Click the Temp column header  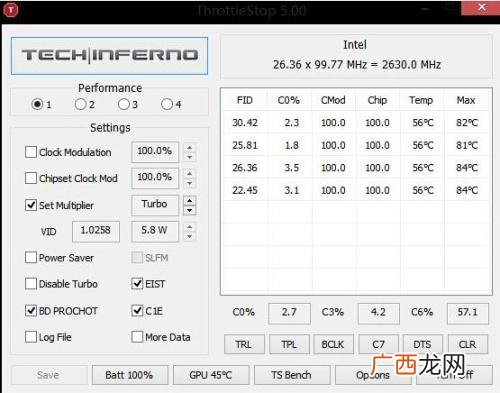coord(421,100)
